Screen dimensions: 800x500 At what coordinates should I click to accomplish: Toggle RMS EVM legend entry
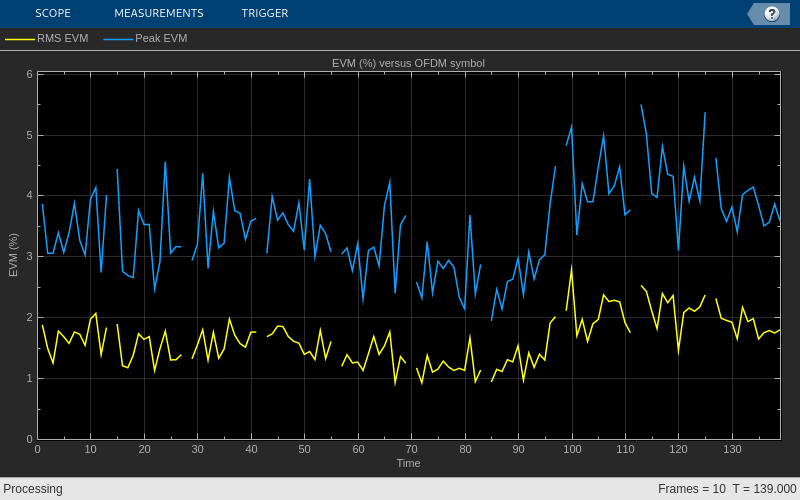[x=47, y=38]
